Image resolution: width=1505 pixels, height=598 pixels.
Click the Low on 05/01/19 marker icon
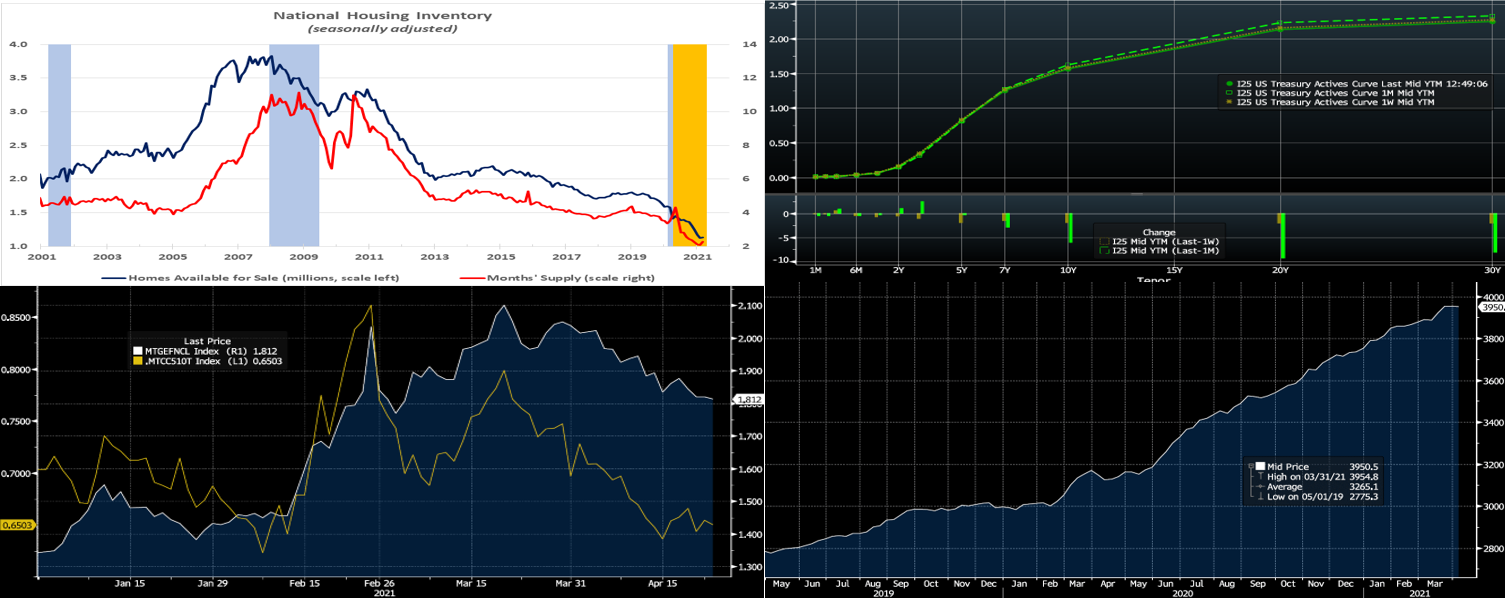tap(1259, 497)
